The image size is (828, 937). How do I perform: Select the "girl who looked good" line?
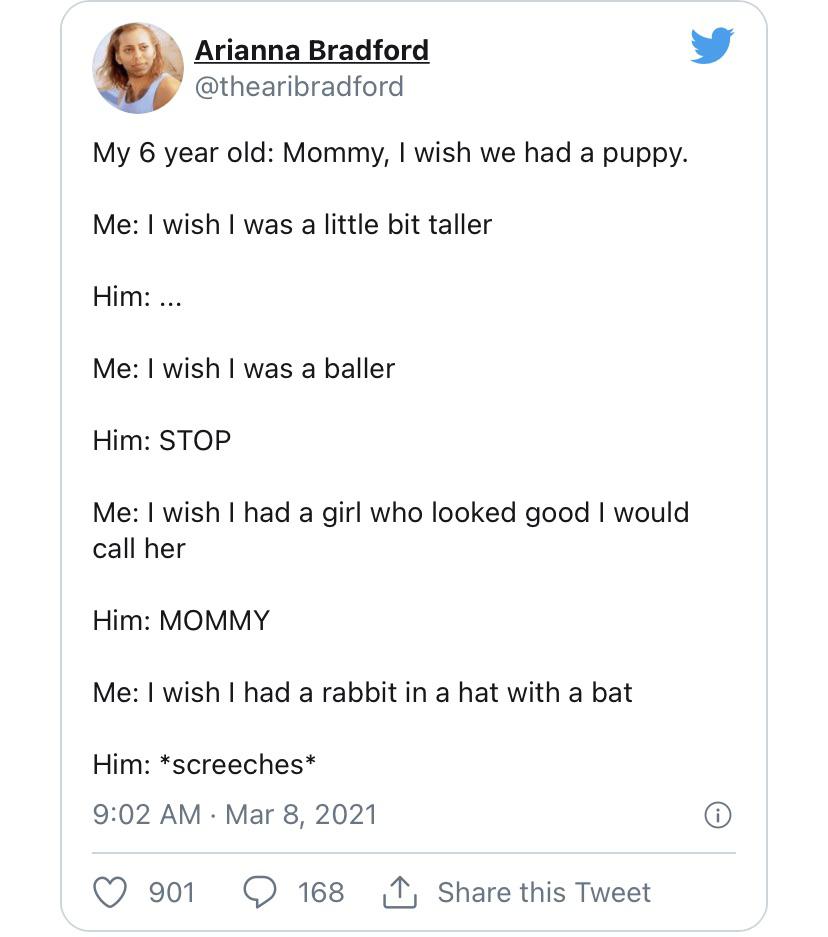pyautogui.click(x=390, y=513)
